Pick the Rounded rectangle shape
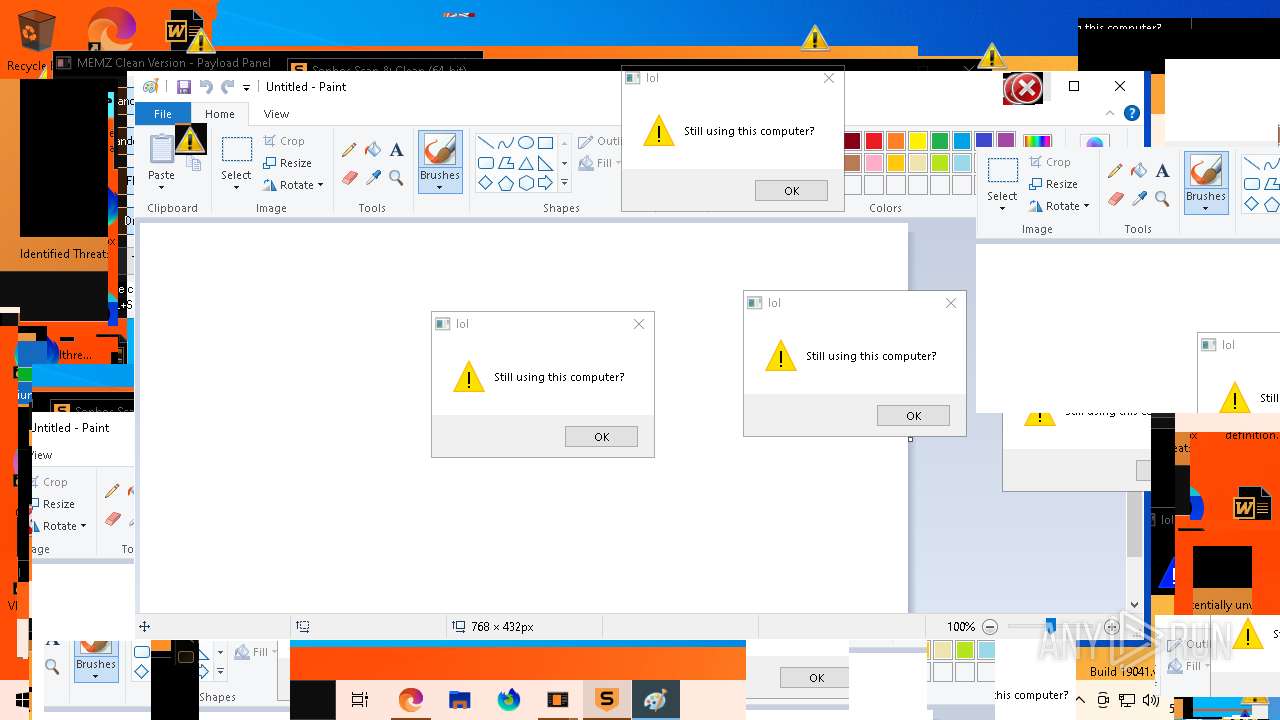 tap(485, 163)
